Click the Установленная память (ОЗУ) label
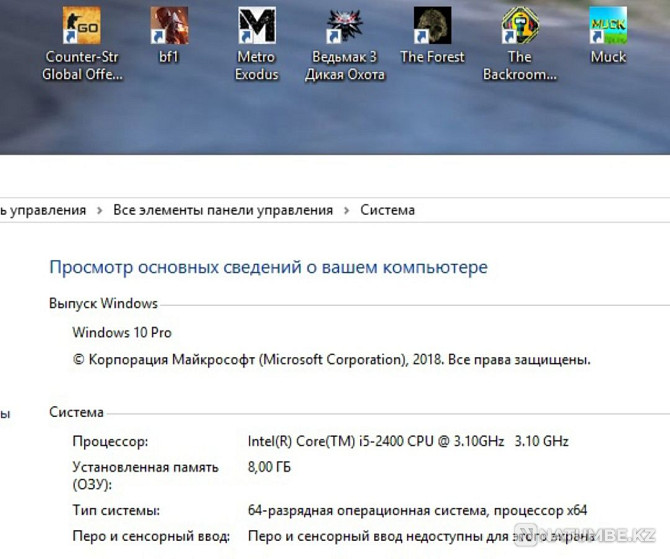Viewport: 670px width, 559px height. click(145, 476)
